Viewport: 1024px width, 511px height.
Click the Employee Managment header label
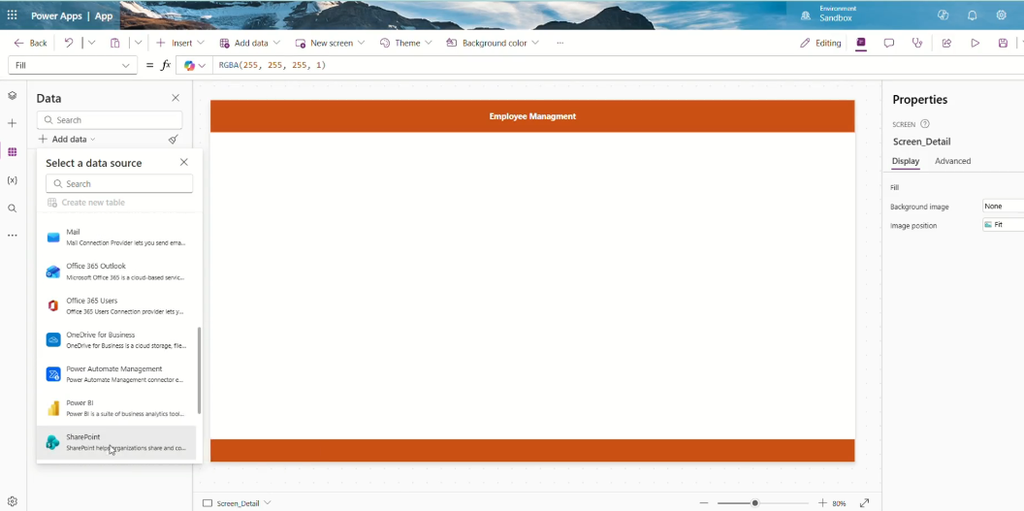click(532, 116)
